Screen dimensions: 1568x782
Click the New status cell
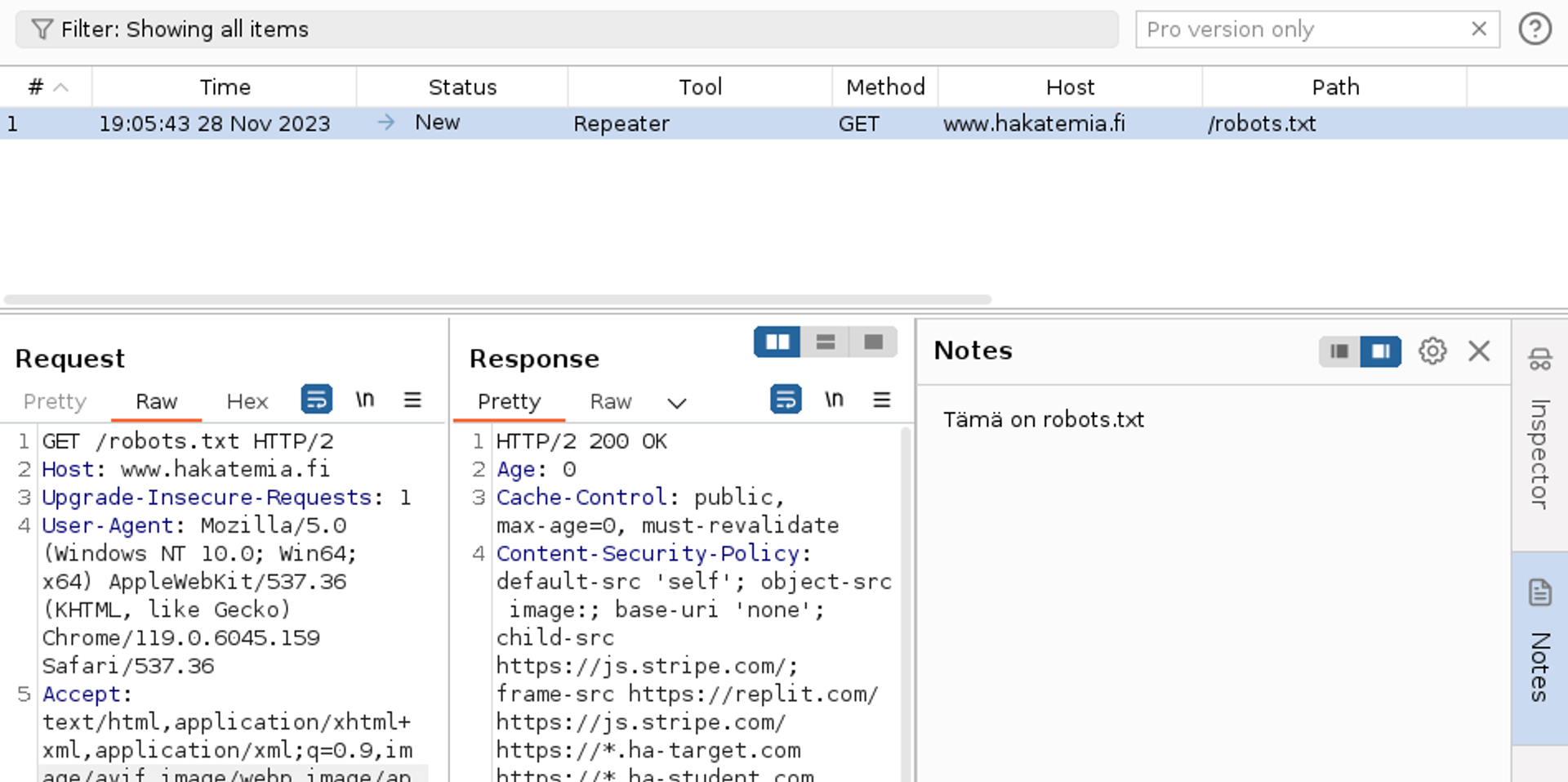[x=437, y=123]
